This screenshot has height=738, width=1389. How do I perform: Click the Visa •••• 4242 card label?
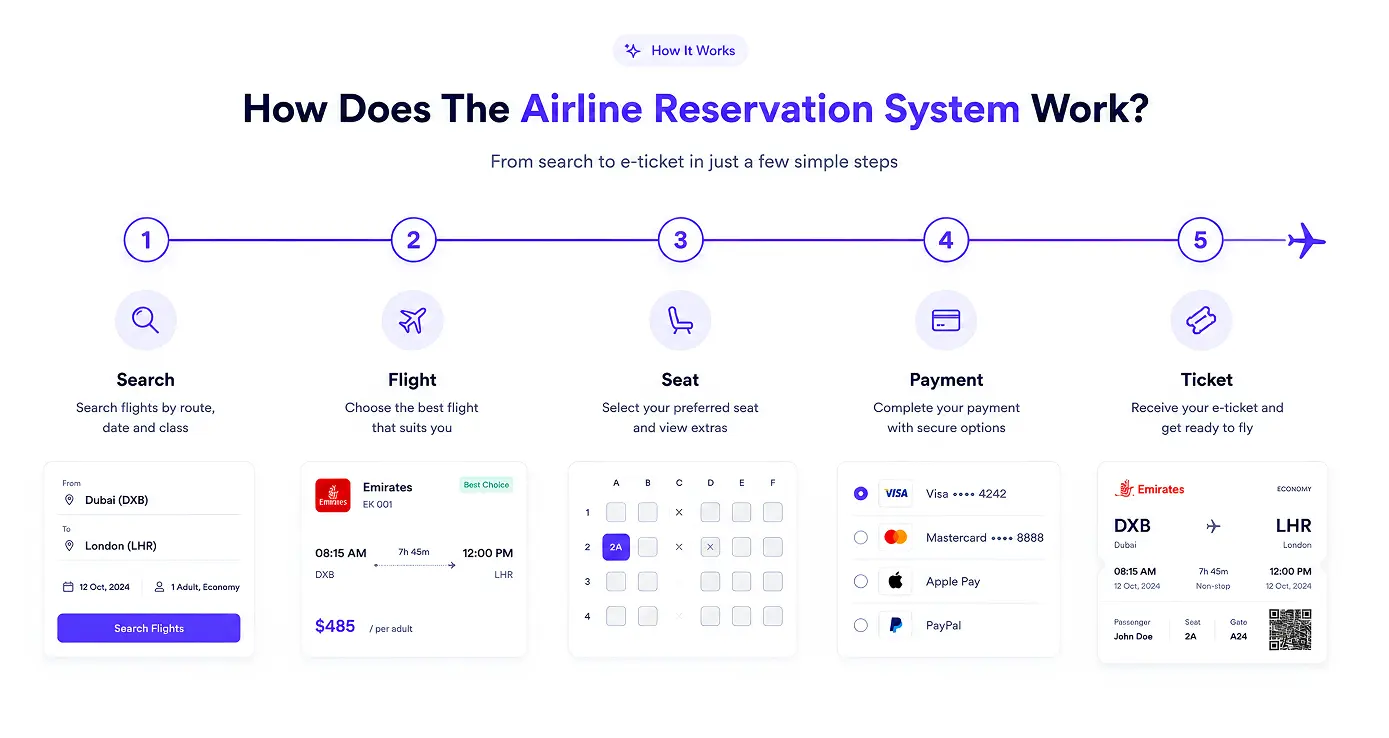[966, 493]
